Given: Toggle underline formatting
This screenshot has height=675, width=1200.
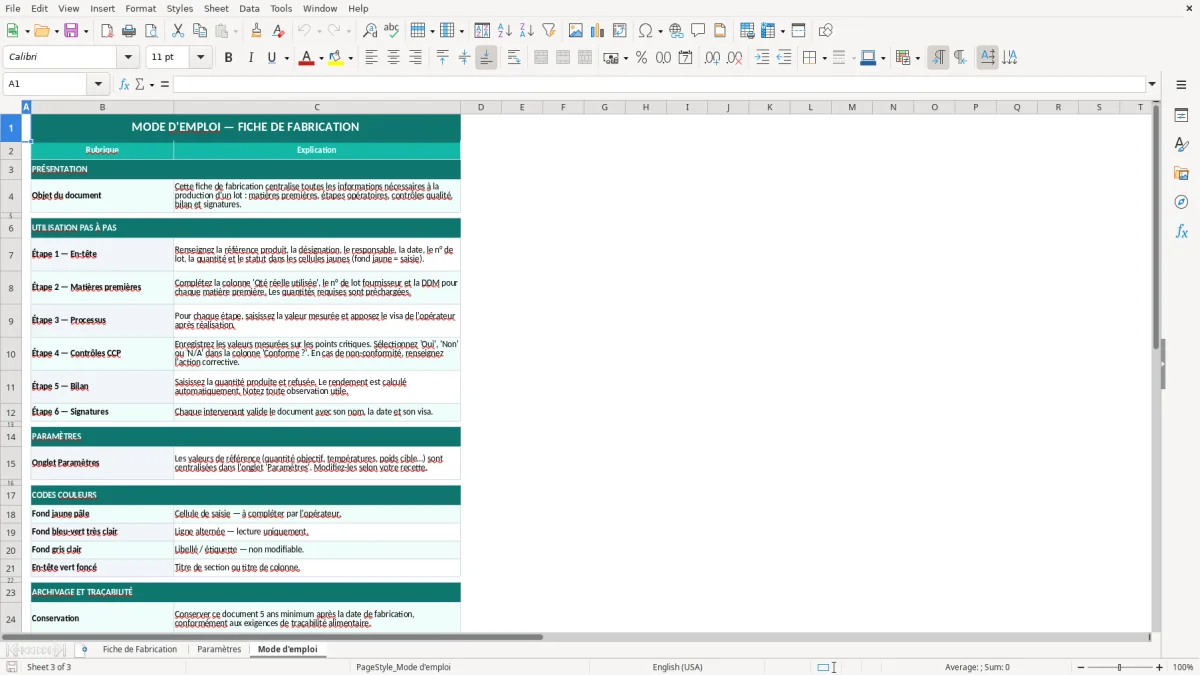Looking at the screenshot, I should (x=271, y=58).
